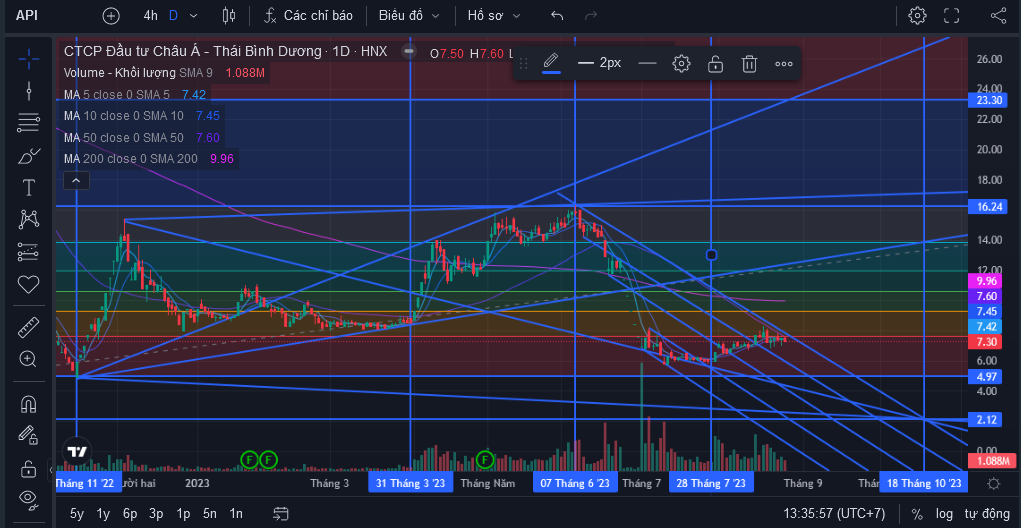Open the drawing settings gear in floating toolbar
The image size is (1021, 528).
coord(681,63)
